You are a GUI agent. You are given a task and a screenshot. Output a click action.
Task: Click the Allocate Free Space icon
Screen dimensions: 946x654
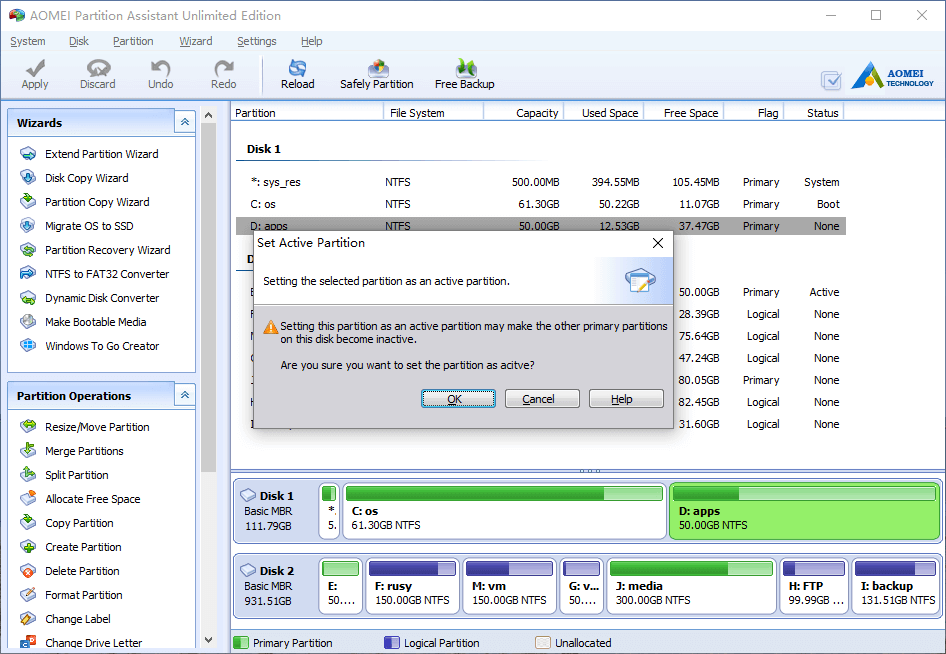click(28, 499)
